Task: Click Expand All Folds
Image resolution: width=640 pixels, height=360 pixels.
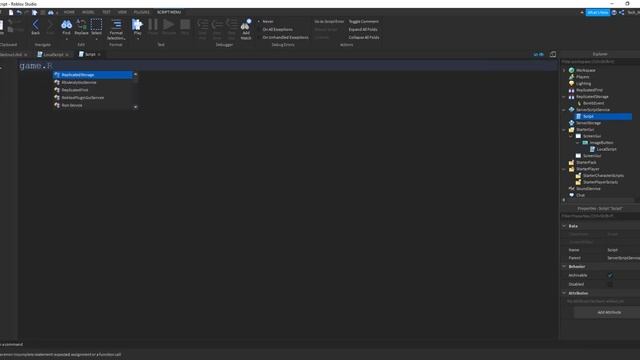Action: click(x=363, y=29)
